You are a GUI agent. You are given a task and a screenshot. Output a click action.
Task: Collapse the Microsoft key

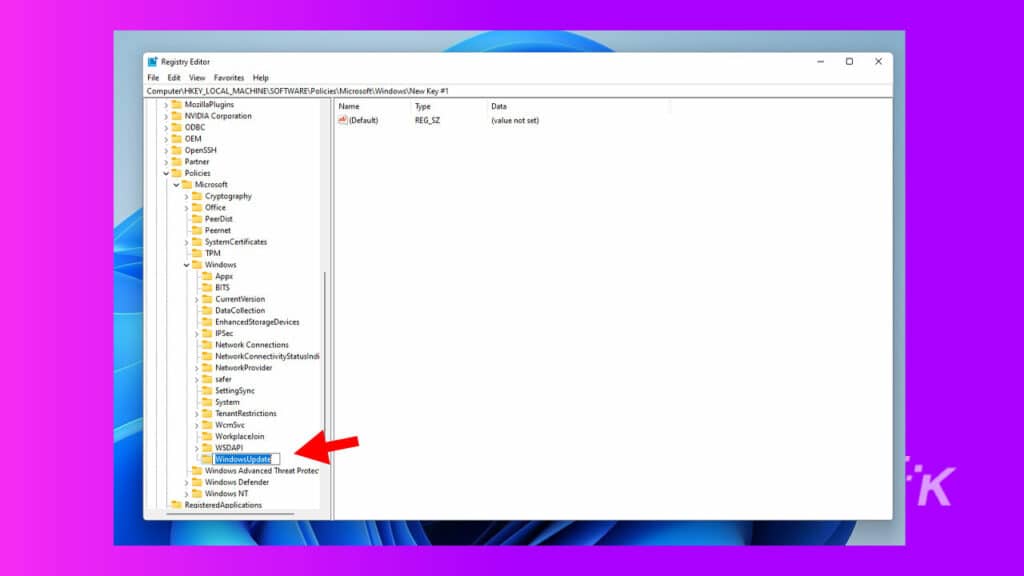(176, 185)
